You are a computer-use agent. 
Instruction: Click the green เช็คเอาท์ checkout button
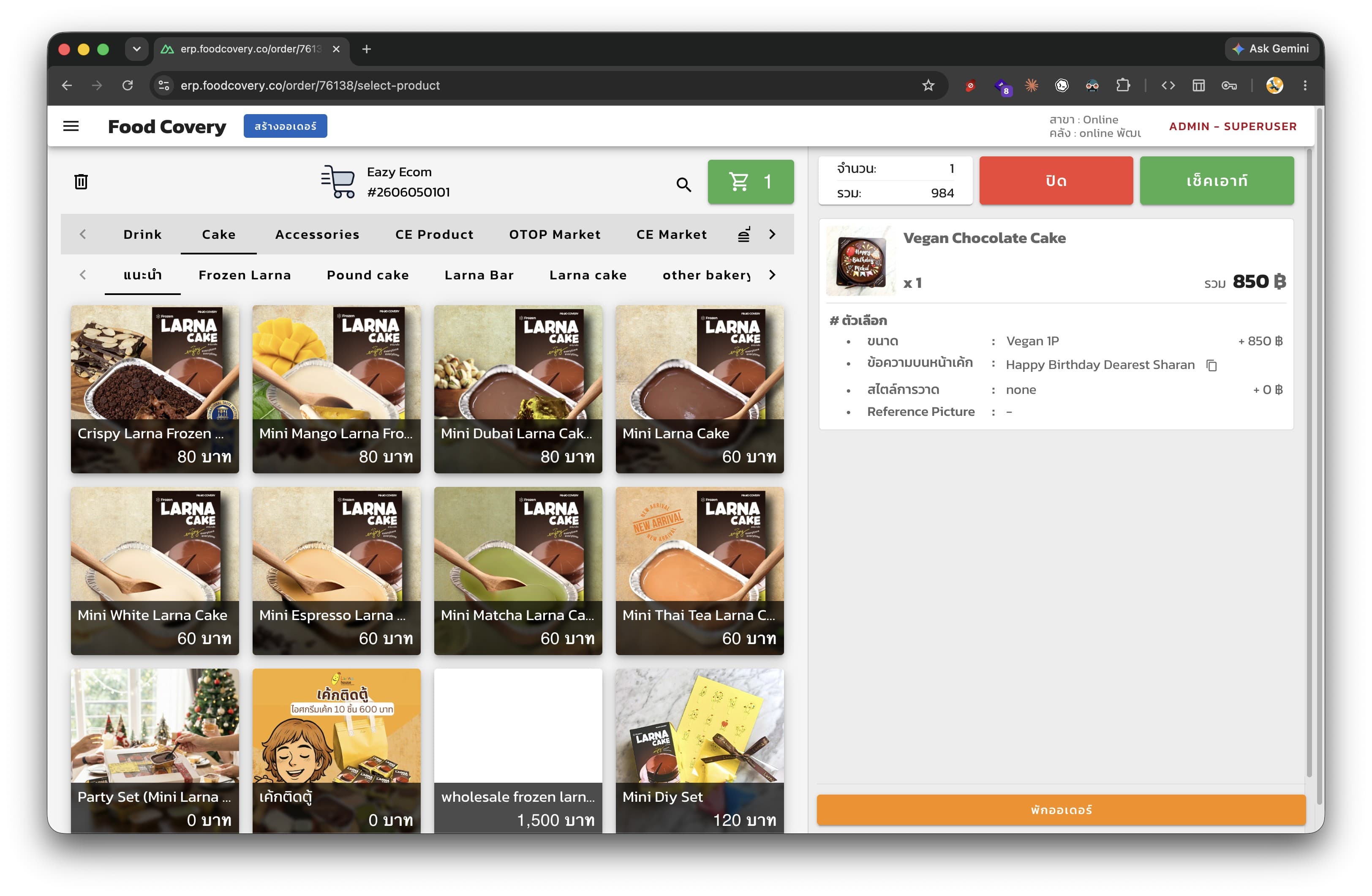1217,180
